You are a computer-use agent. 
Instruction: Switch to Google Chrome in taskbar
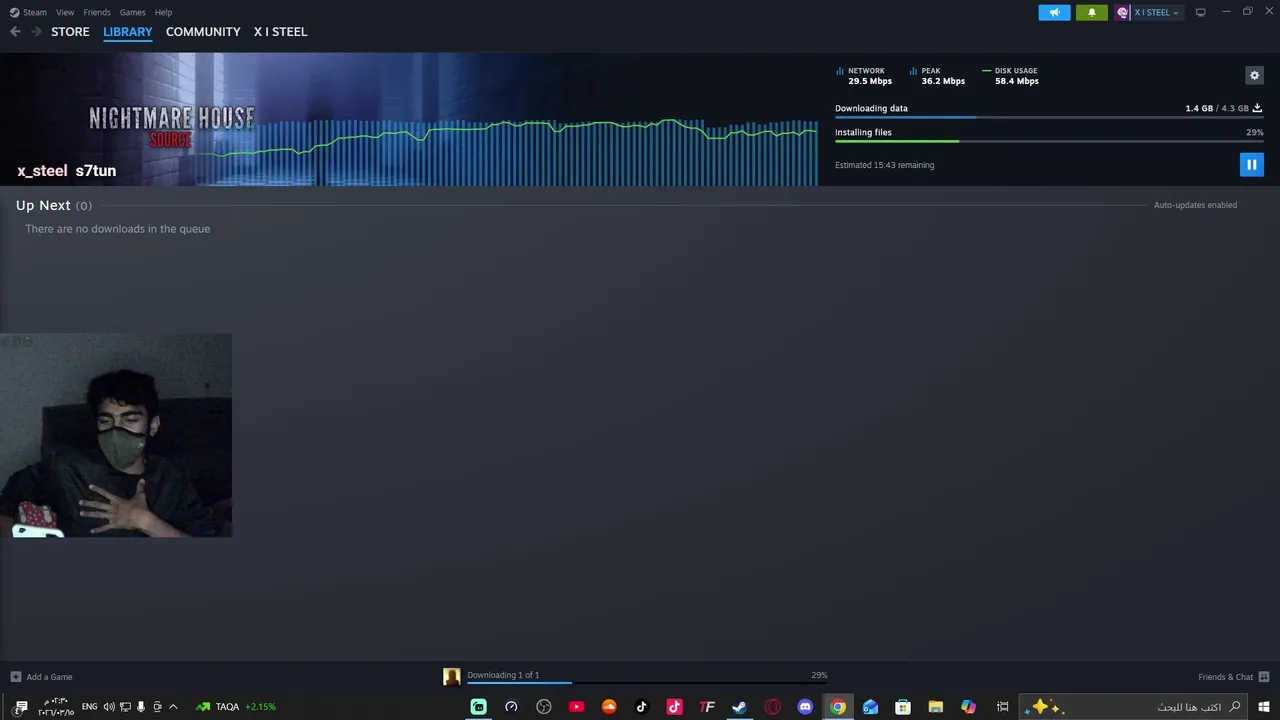pos(838,707)
